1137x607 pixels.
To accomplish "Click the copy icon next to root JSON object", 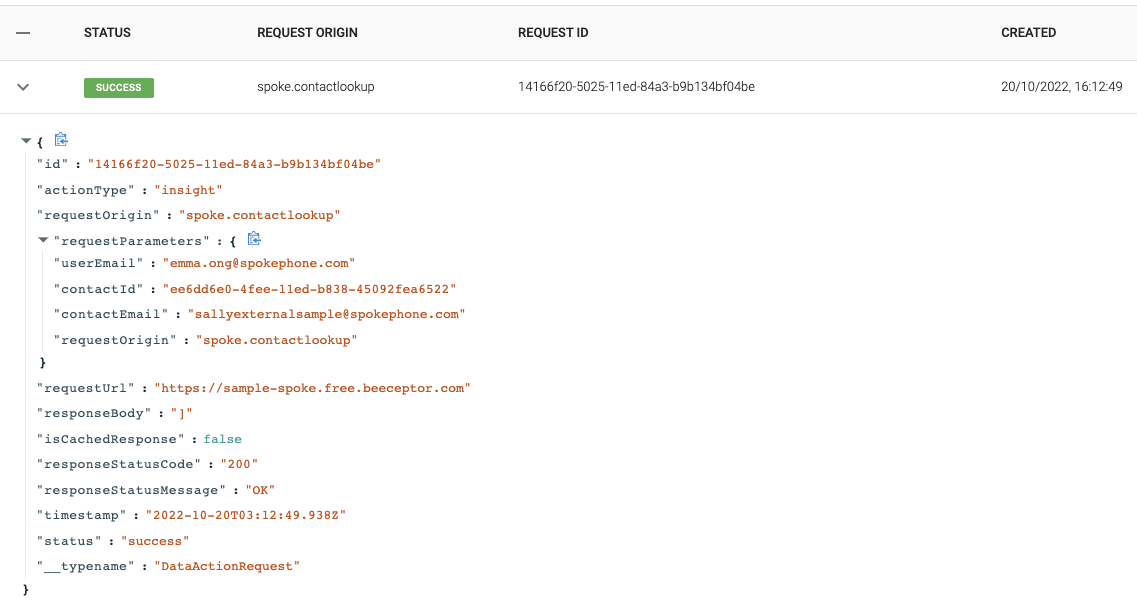I will coord(61,139).
